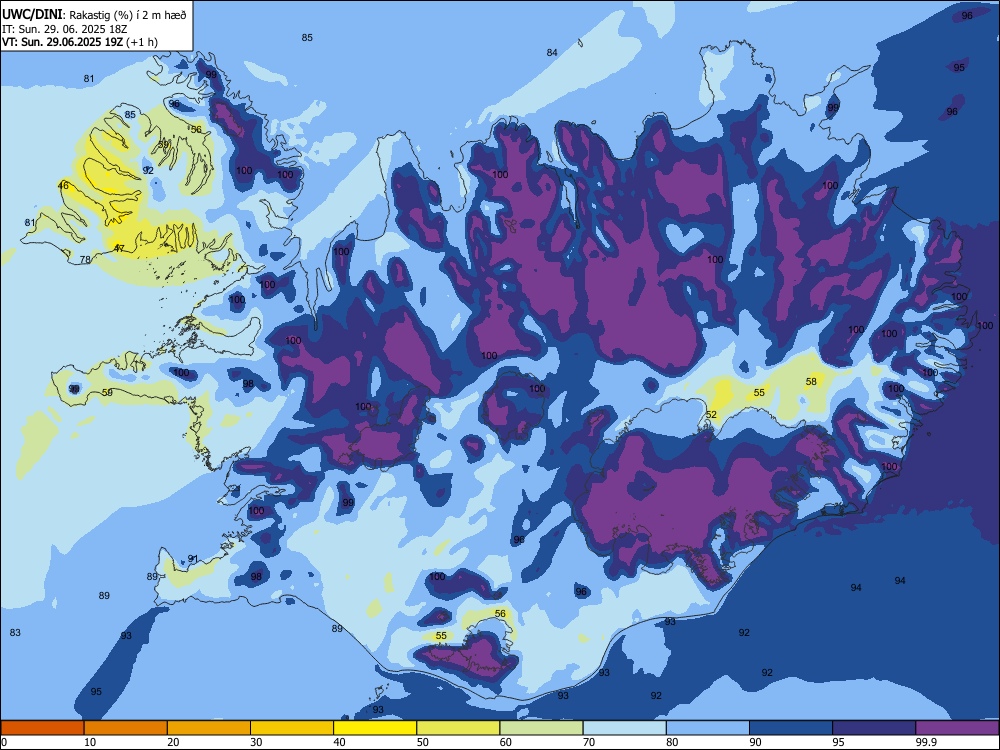1000x750 pixels.
Task: Select the light blue 80–90 legend swatch
Action: click(708, 728)
